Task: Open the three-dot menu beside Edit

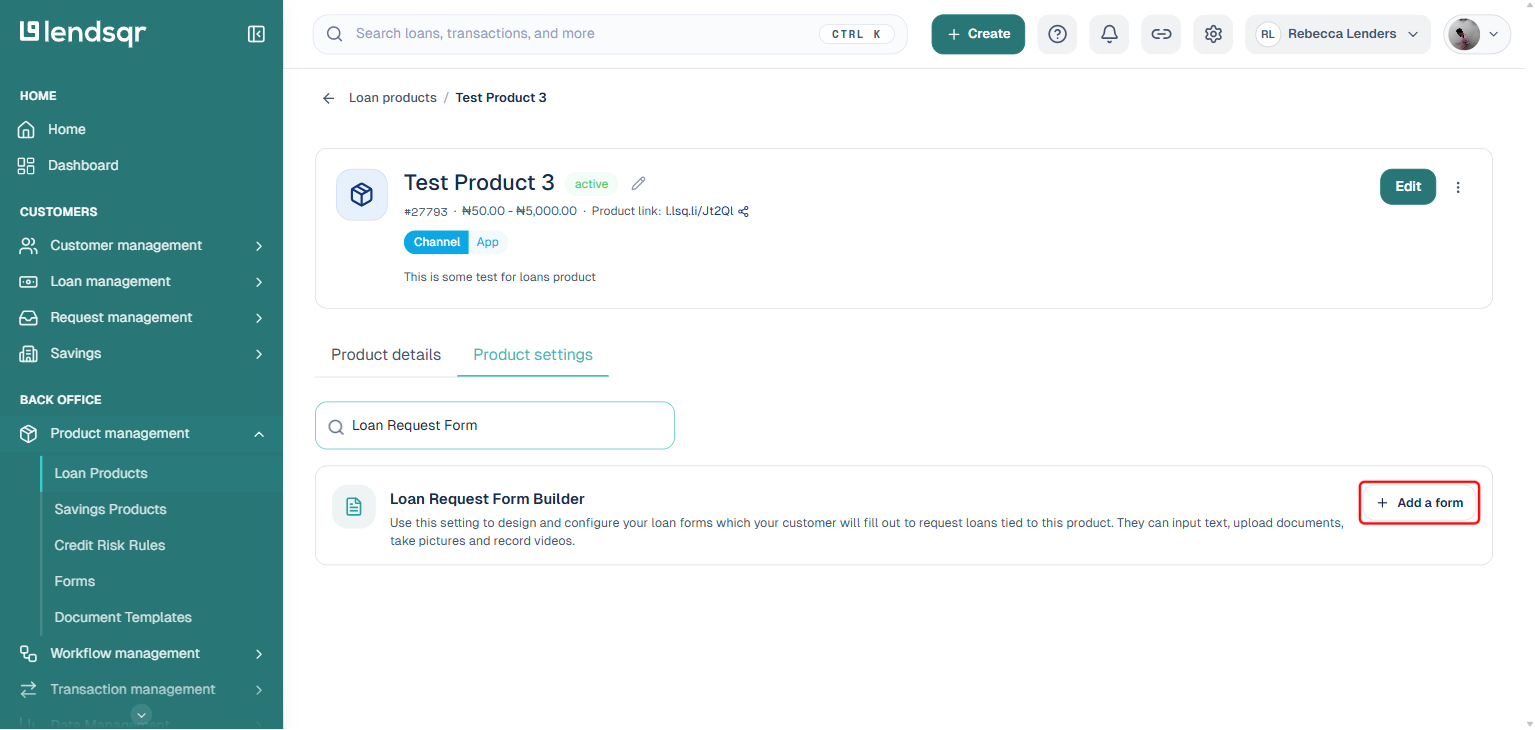Action: (x=1458, y=187)
